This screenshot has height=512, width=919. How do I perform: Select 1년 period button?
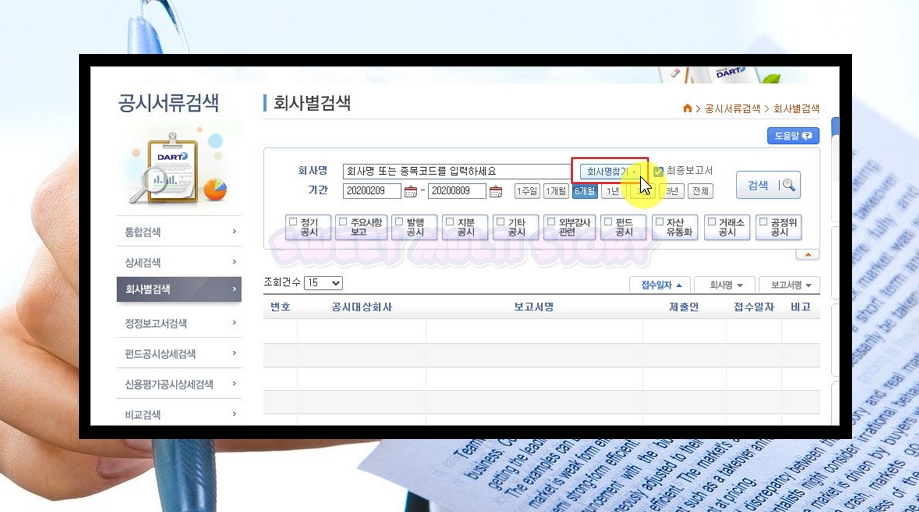[x=613, y=191]
